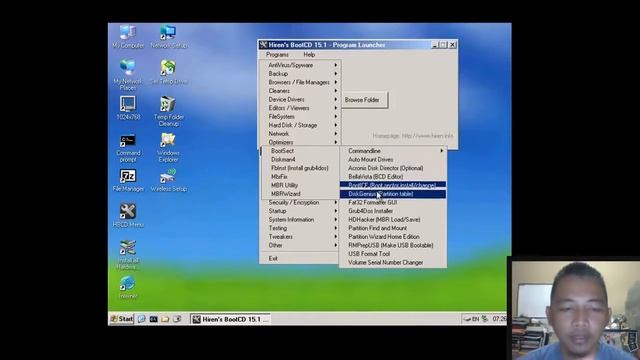The width and height of the screenshot is (640, 360).
Task: Open the Help menu
Action: 309,54
